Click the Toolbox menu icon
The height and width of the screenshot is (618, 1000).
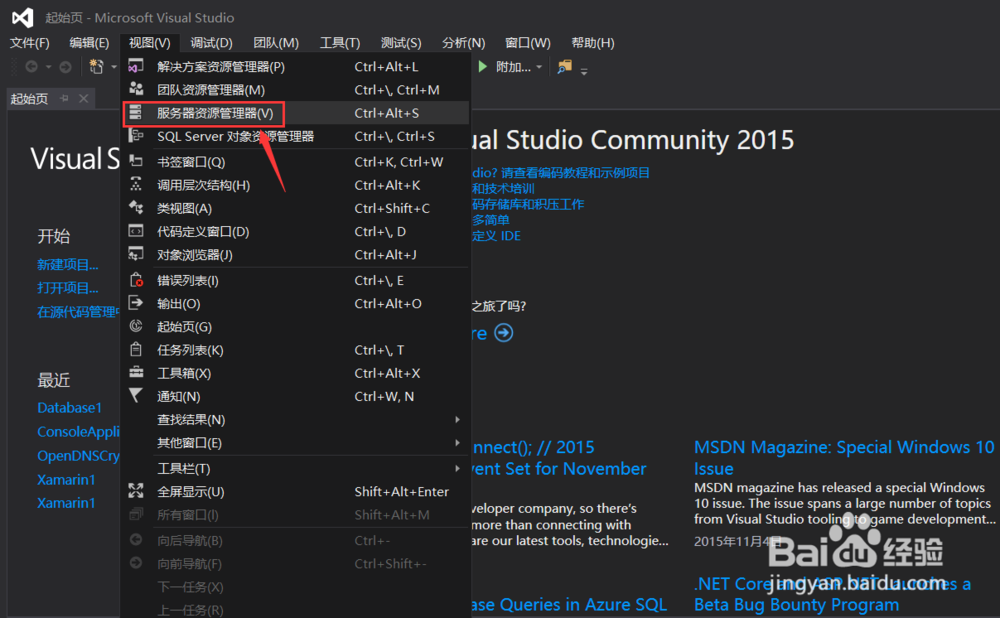pos(136,372)
